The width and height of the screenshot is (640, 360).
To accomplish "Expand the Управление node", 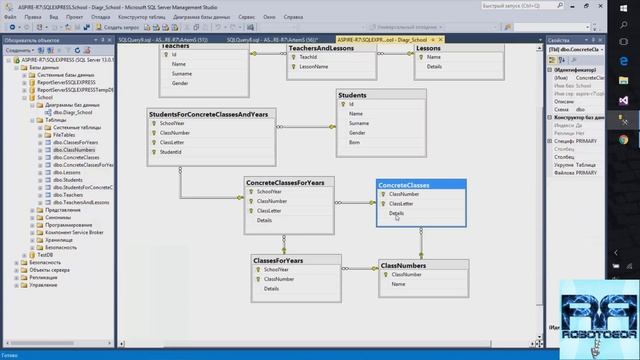I will (x=16, y=285).
